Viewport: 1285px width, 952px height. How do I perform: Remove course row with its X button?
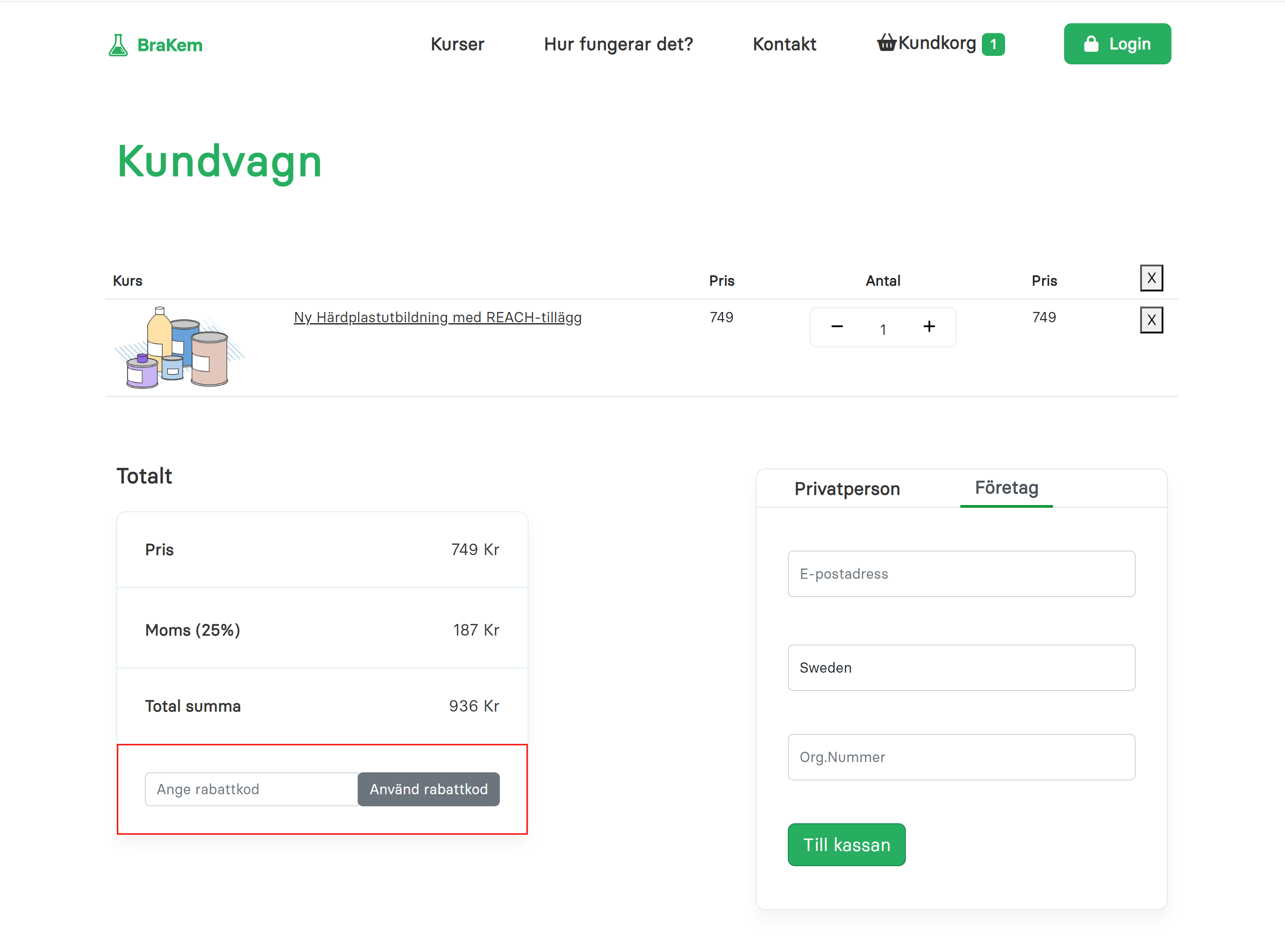pos(1151,320)
